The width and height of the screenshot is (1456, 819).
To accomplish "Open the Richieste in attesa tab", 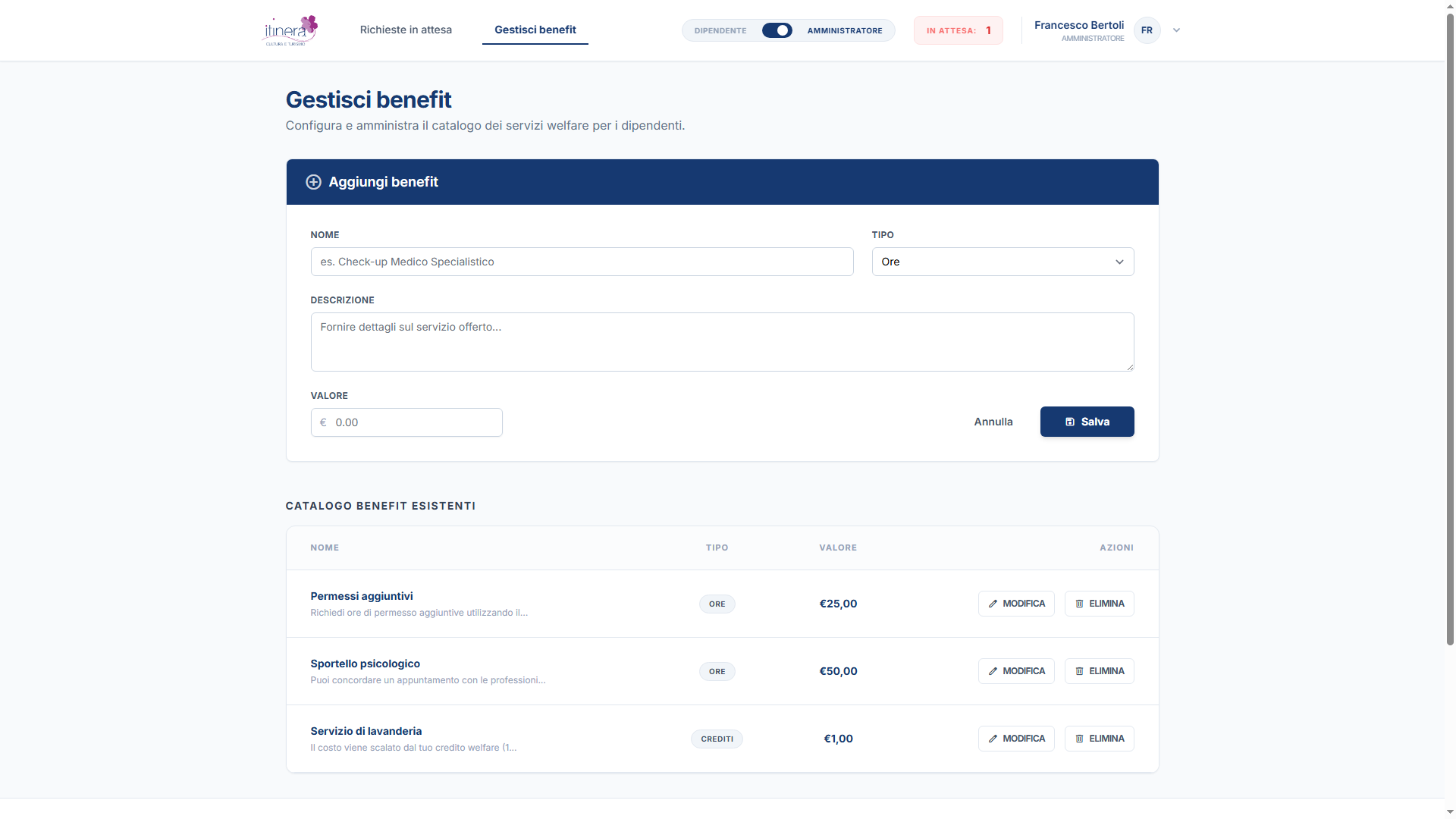I will coord(406,30).
